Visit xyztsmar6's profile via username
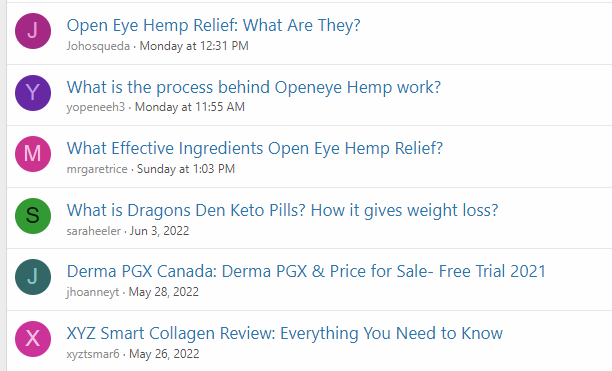The width and height of the screenshot is (612, 371). click(93, 354)
